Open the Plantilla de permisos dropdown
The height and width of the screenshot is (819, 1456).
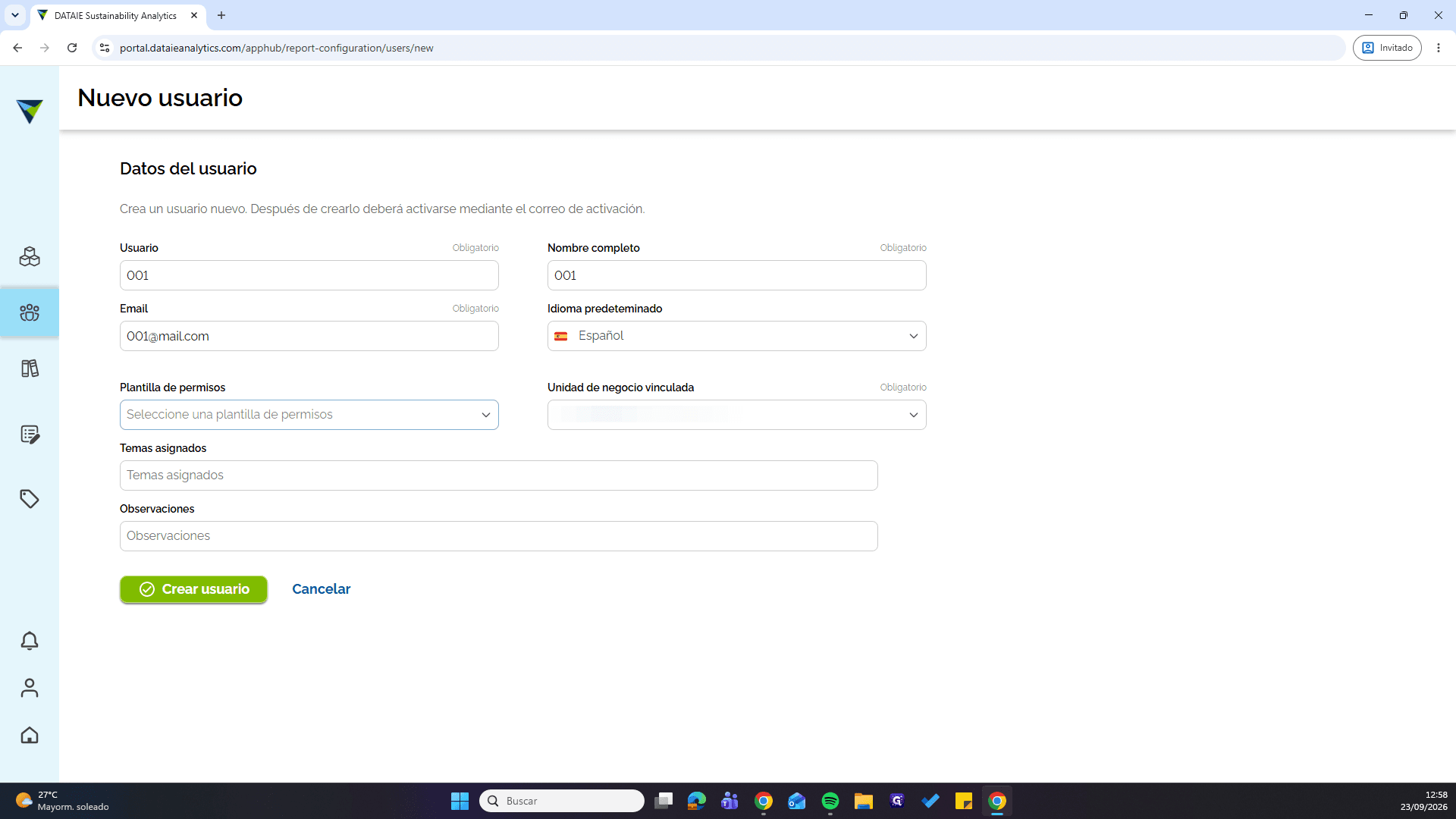[x=309, y=415]
